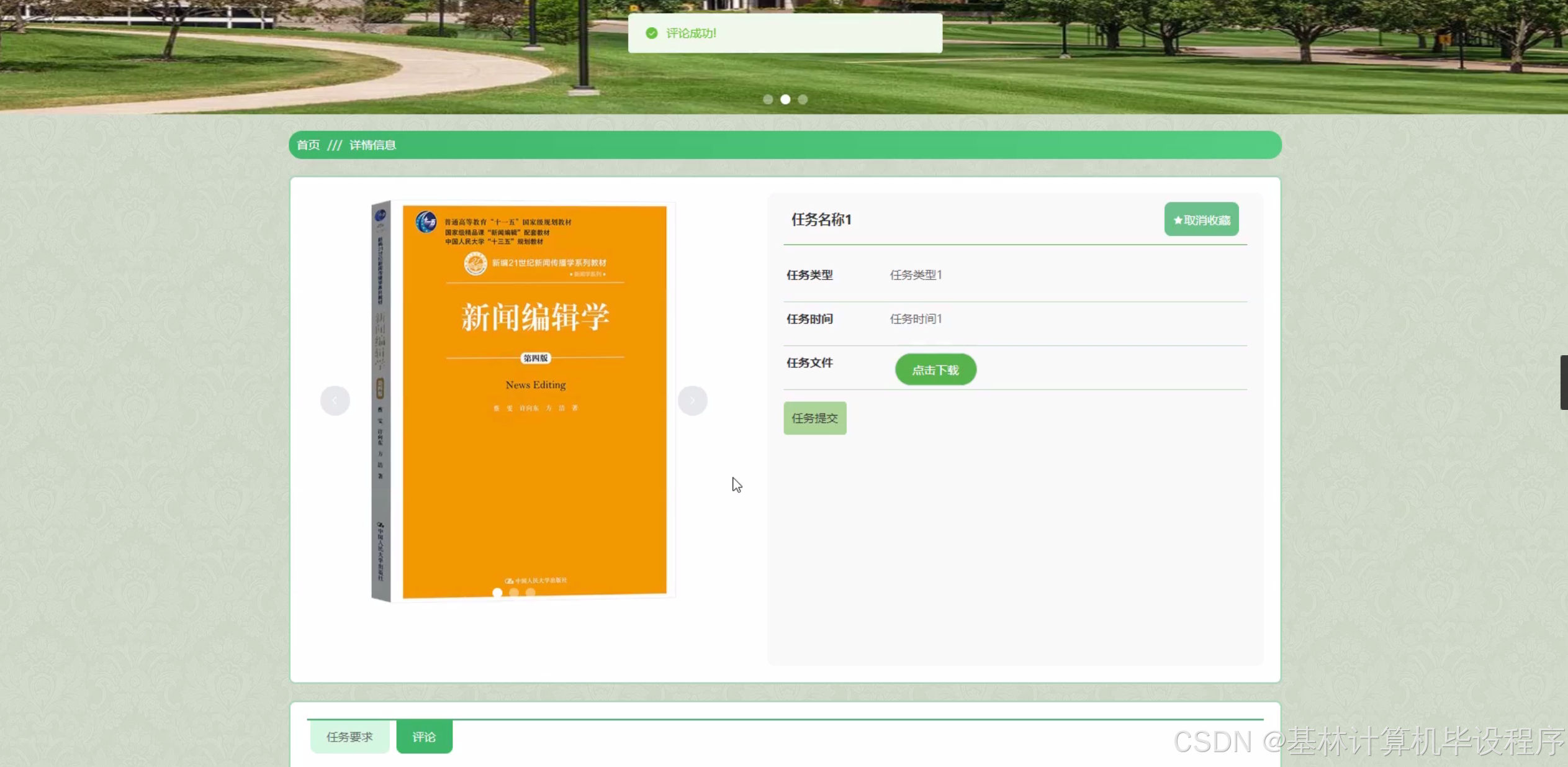This screenshot has height=767, width=1568.
Task: Click the green checkmark success icon
Action: coord(651,34)
